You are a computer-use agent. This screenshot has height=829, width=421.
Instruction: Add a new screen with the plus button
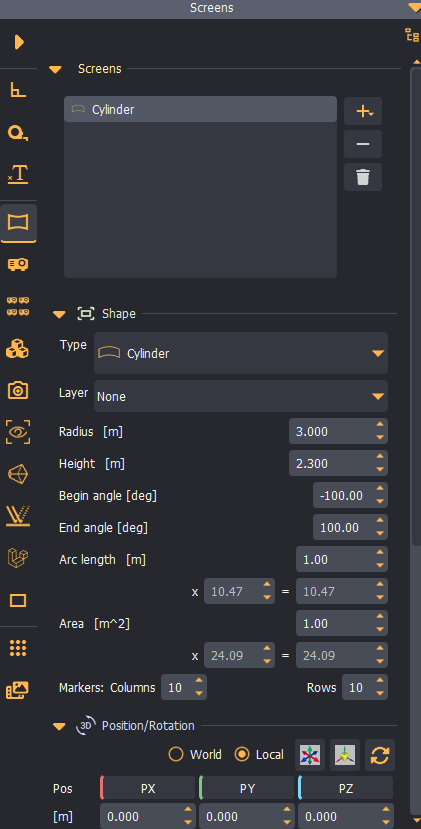(x=363, y=111)
